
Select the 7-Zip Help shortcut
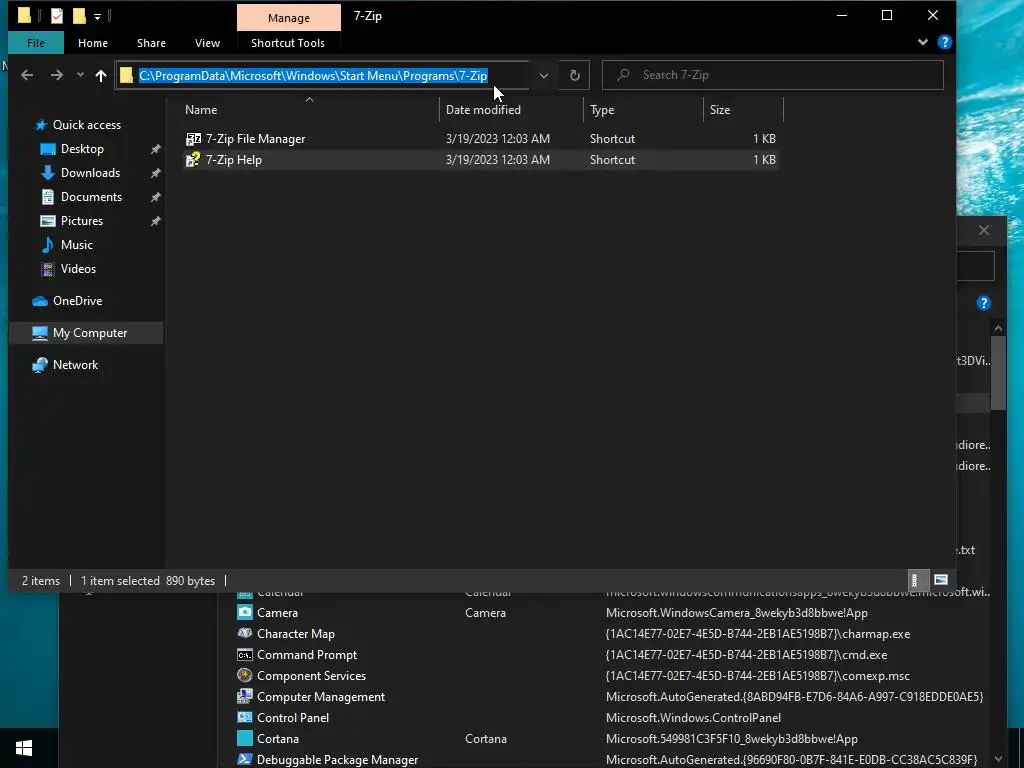click(x=480, y=159)
